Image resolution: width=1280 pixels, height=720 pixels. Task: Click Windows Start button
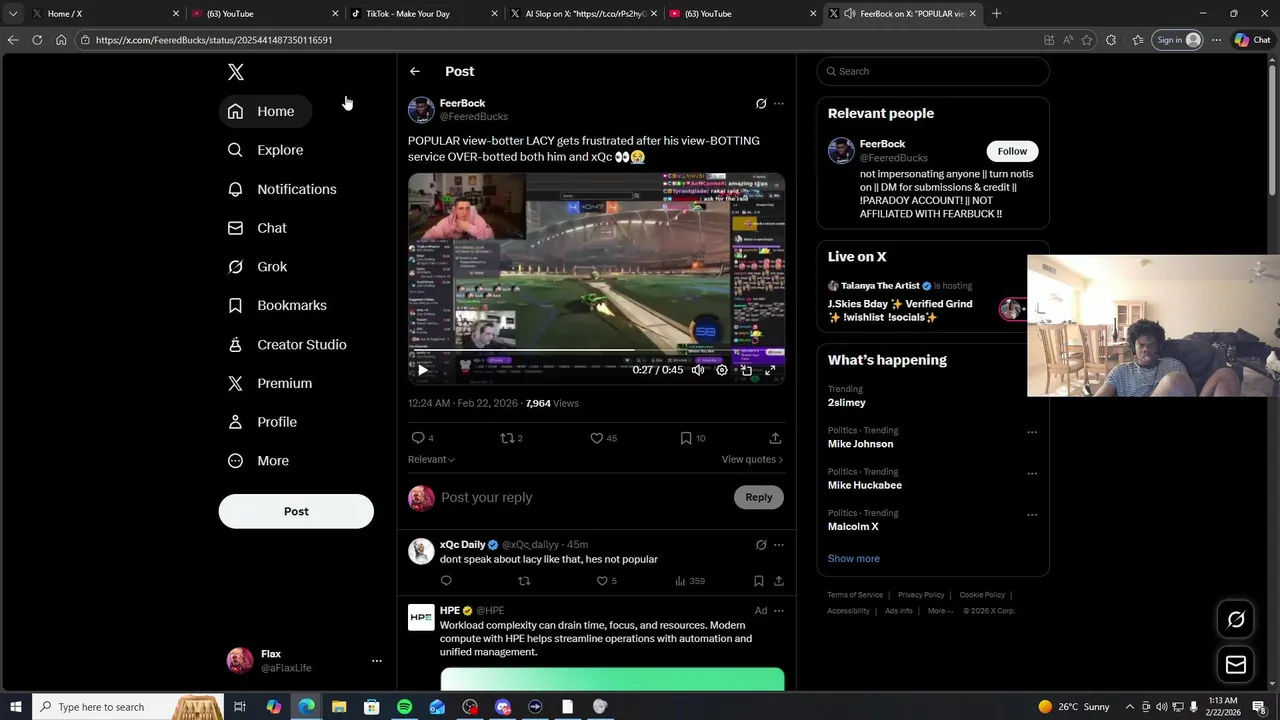[15, 707]
